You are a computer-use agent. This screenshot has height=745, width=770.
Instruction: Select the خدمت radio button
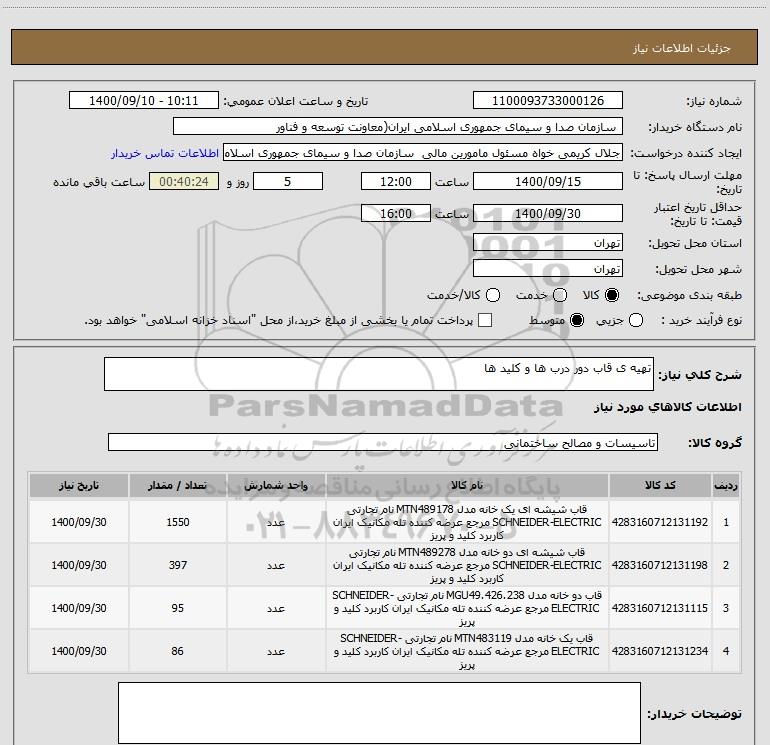560,295
